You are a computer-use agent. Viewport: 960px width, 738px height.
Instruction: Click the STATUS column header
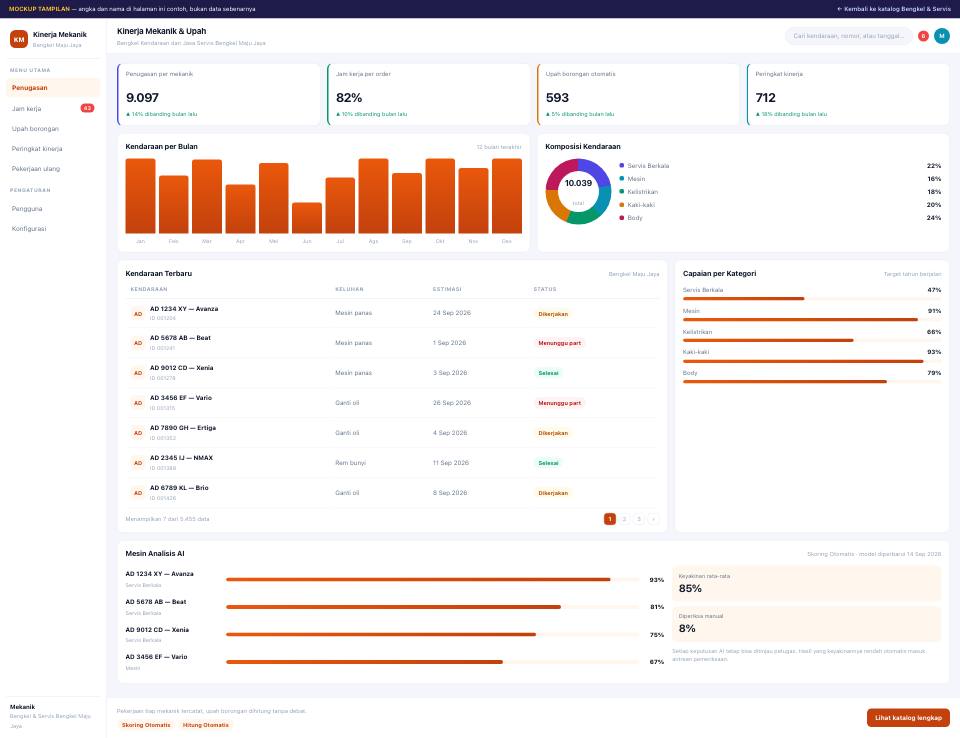coord(545,289)
